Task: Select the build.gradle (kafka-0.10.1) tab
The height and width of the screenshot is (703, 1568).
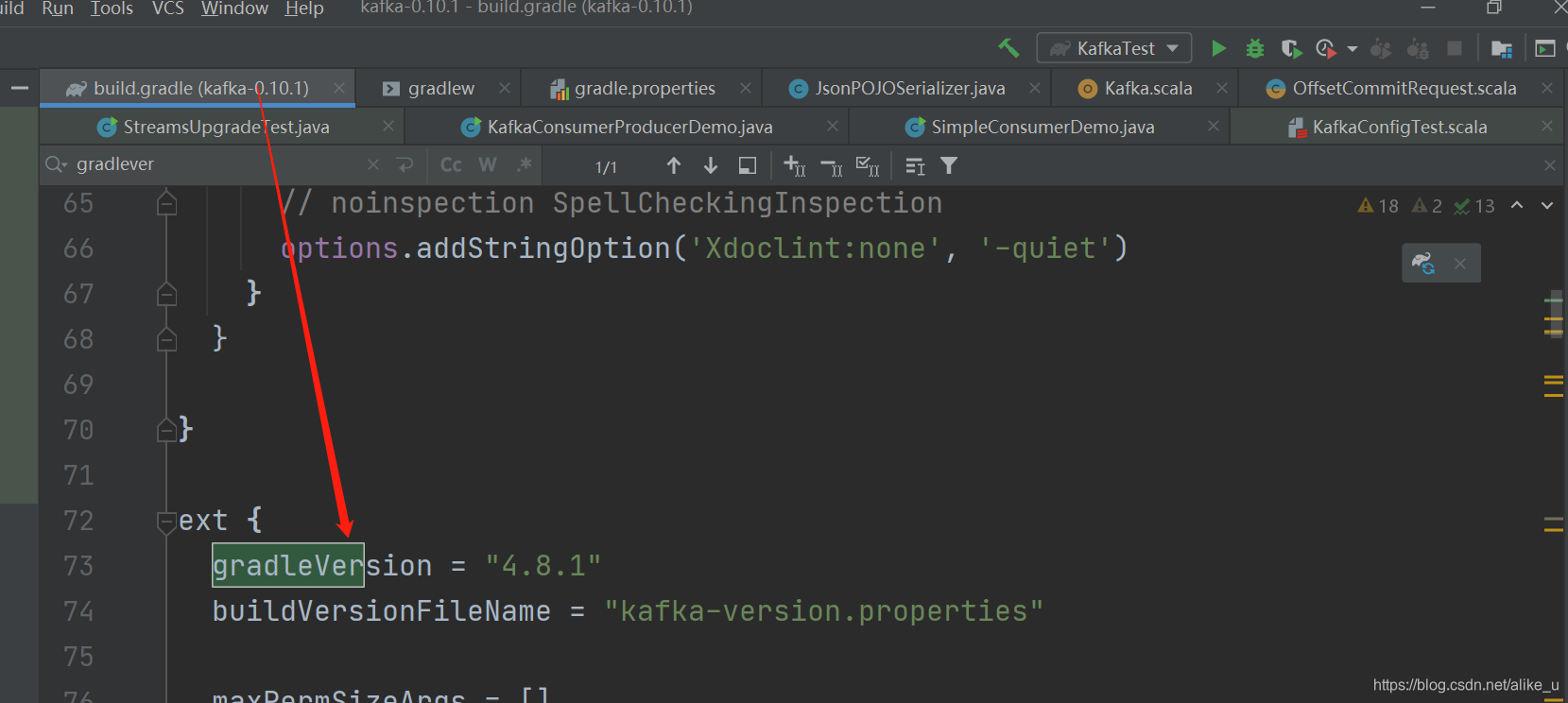Action: coord(200,88)
